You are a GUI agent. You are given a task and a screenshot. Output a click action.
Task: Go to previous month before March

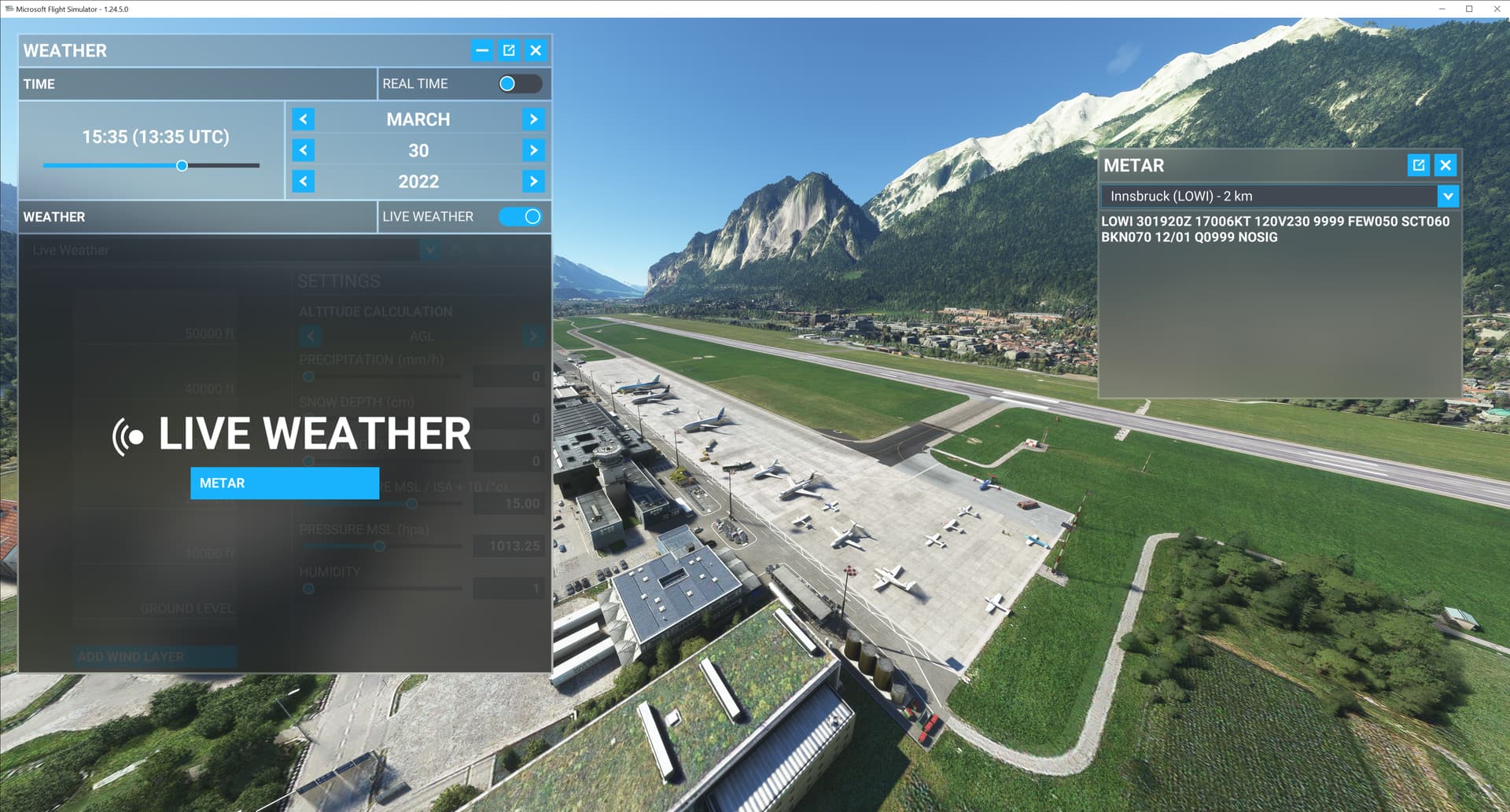coord(304,119)
